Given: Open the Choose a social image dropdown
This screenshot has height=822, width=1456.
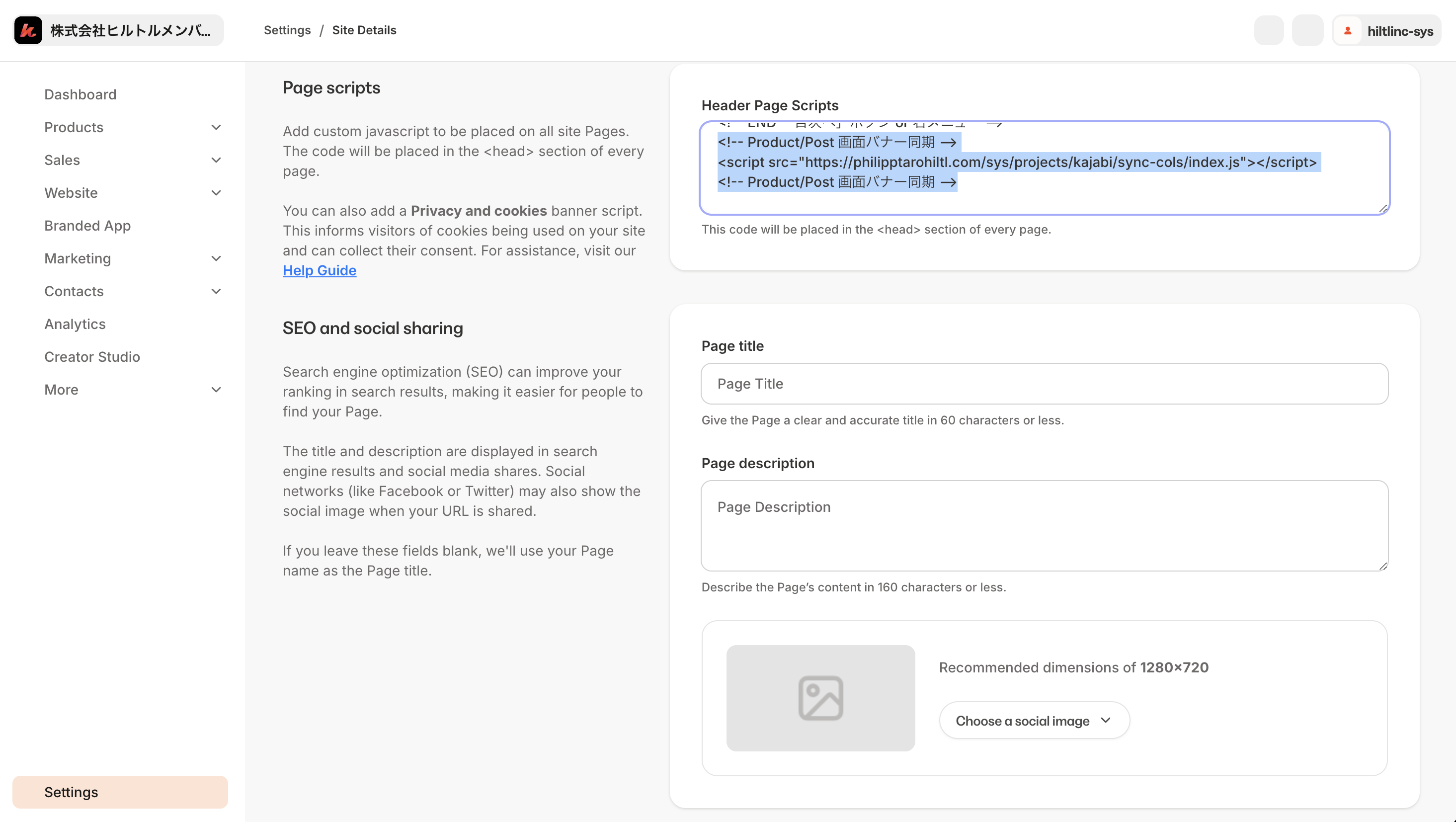Looking at the screenshot, I should point(1034,720).
